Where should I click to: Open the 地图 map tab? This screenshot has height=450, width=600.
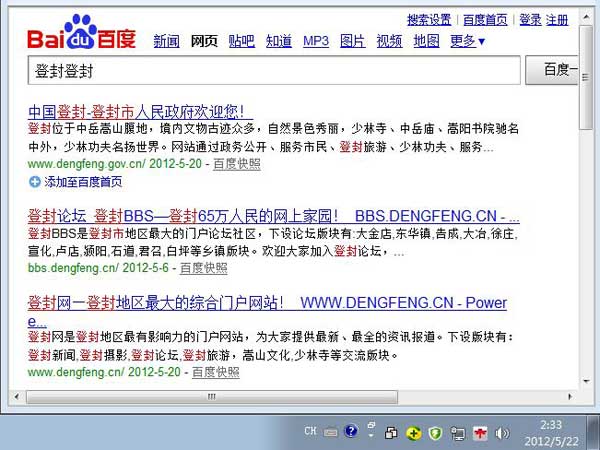pos(426,41)
